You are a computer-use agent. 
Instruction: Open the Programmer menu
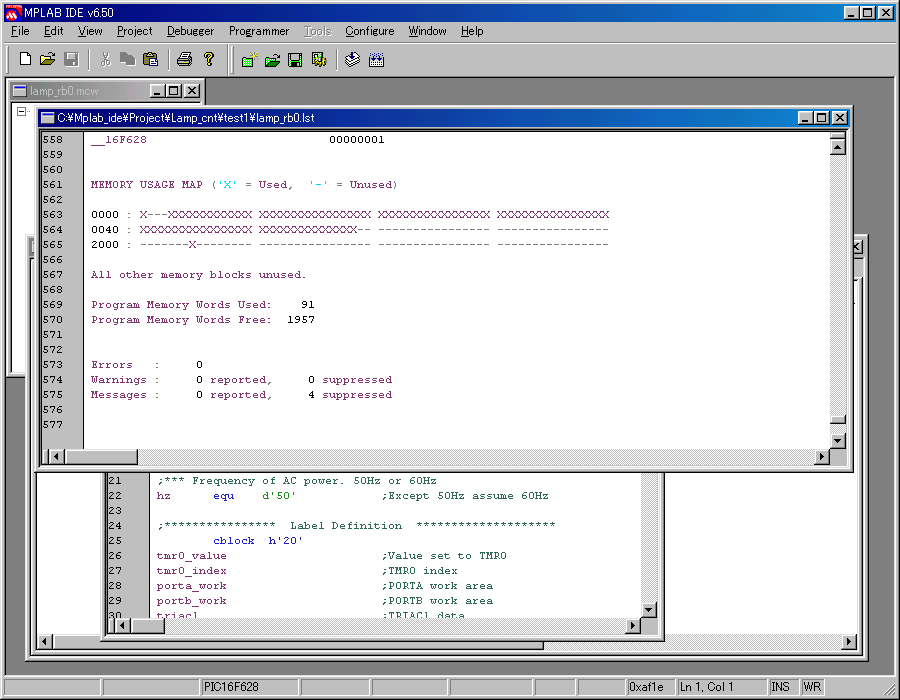pos(259,31)
